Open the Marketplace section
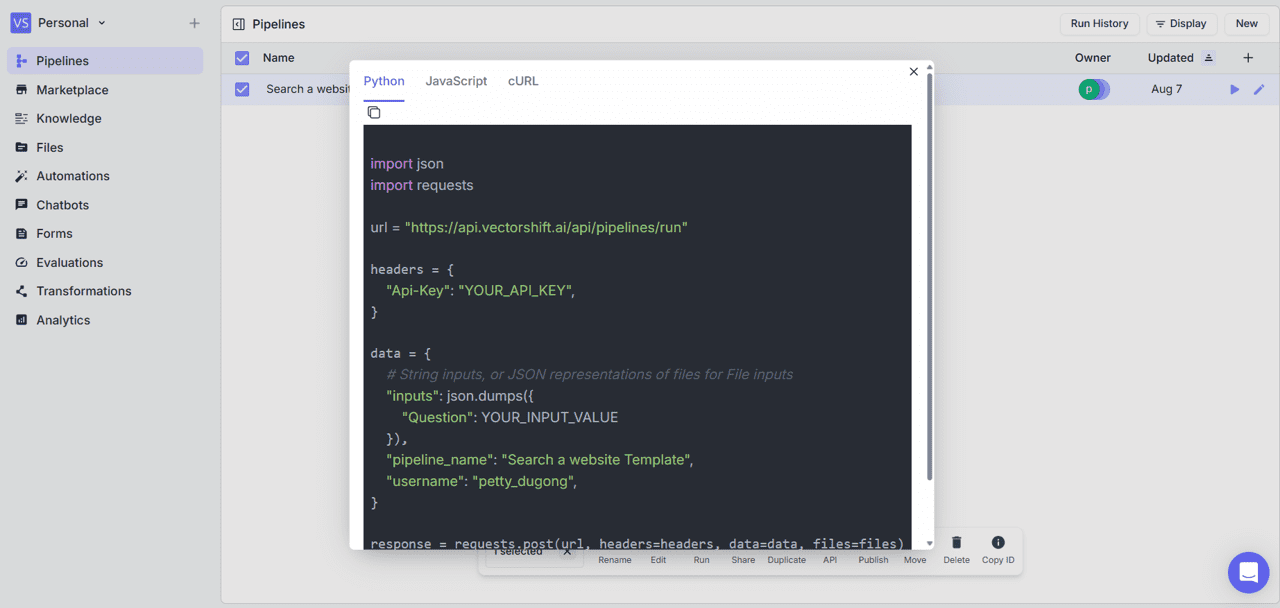 click(73, 89)
